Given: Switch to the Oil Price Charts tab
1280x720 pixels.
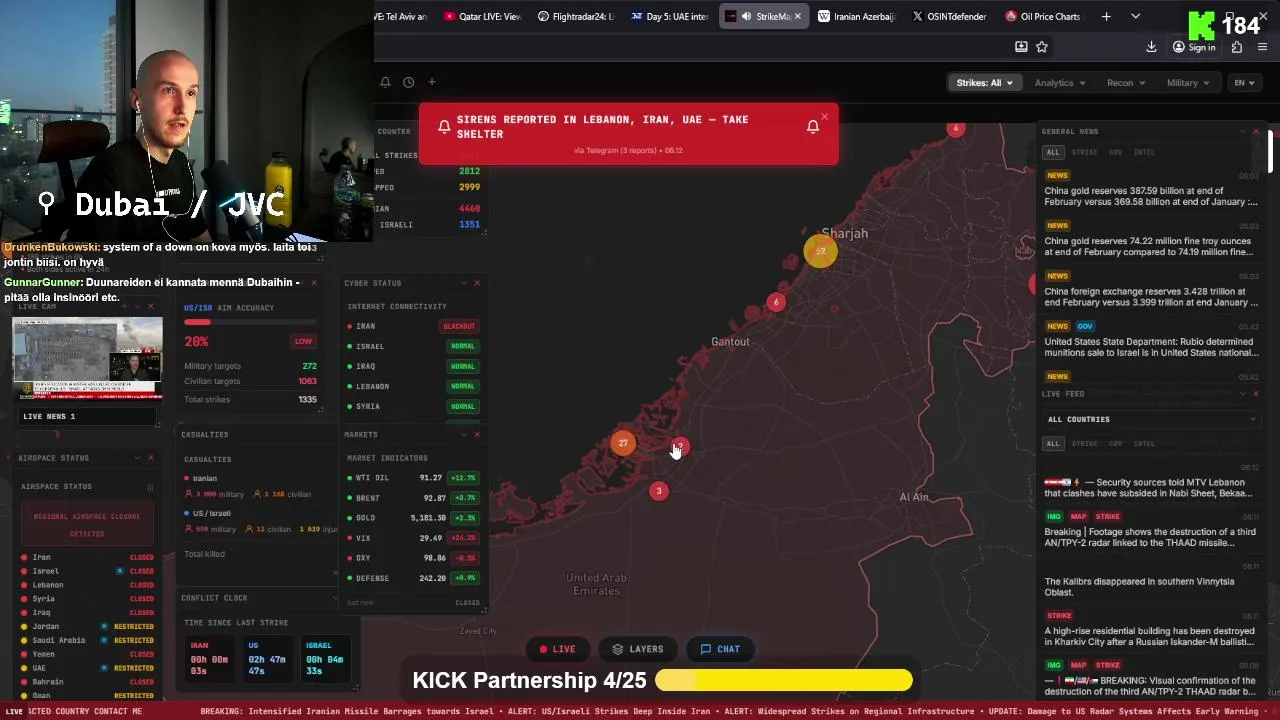Looking at the screenshot, I should coord(1042,16).
